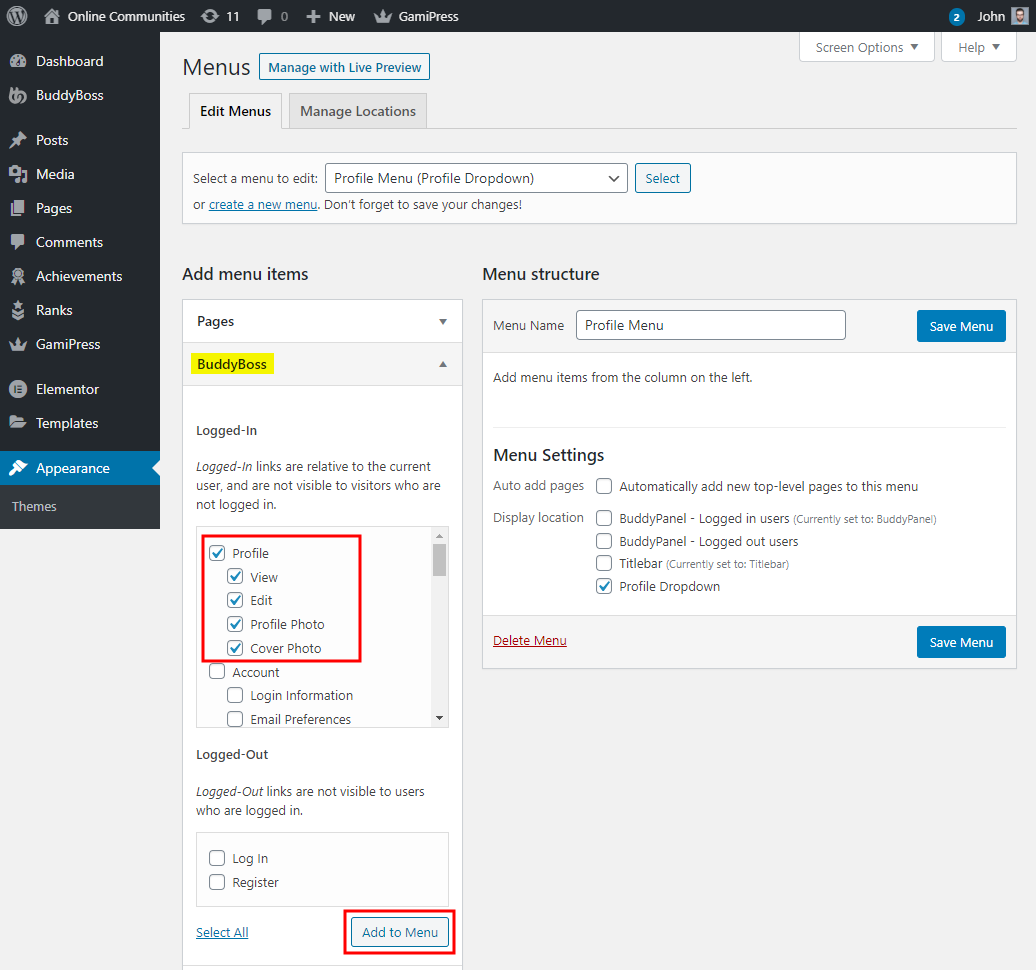Open the menu selection dropdown
This screenshot has width=1036, height=970.
(476, 179)
